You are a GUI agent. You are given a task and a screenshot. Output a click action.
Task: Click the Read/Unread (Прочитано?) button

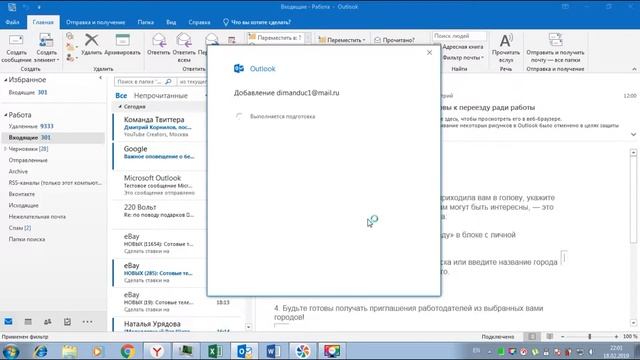[x=395, y=40]
